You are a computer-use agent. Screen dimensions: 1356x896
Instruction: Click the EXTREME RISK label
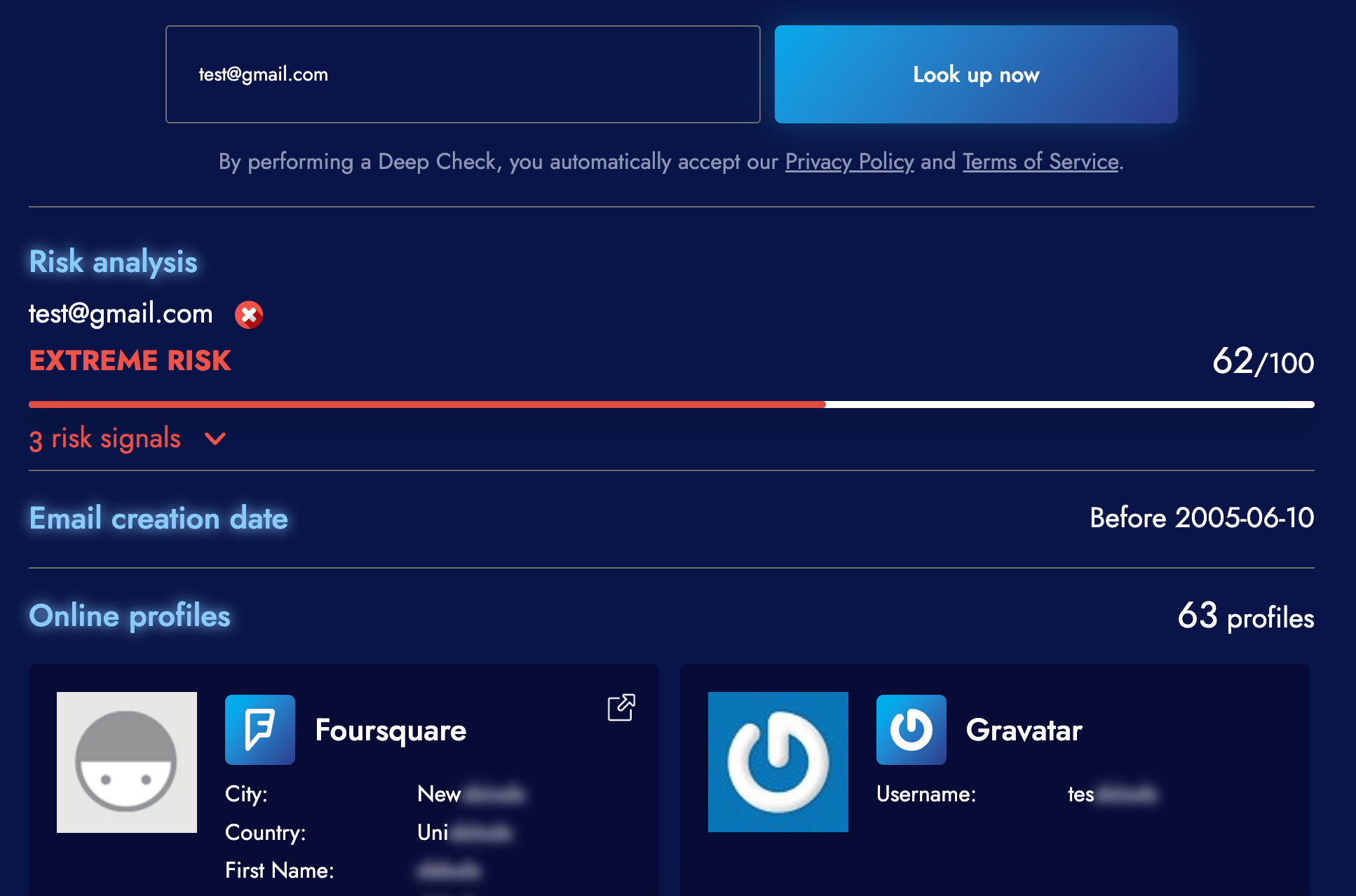coord(130,361)
